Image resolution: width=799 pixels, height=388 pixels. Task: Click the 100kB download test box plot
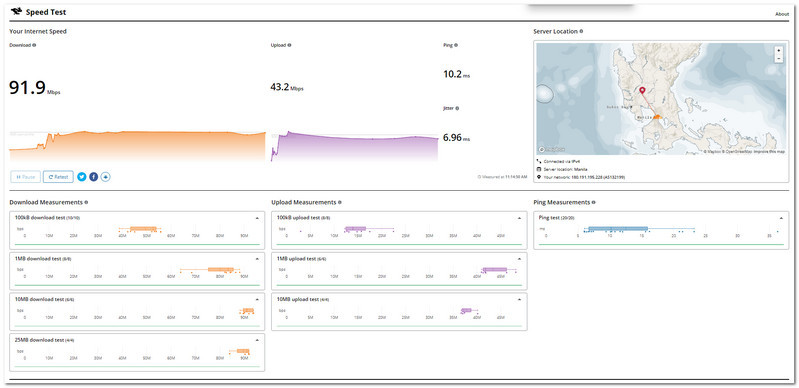point(140,229)
